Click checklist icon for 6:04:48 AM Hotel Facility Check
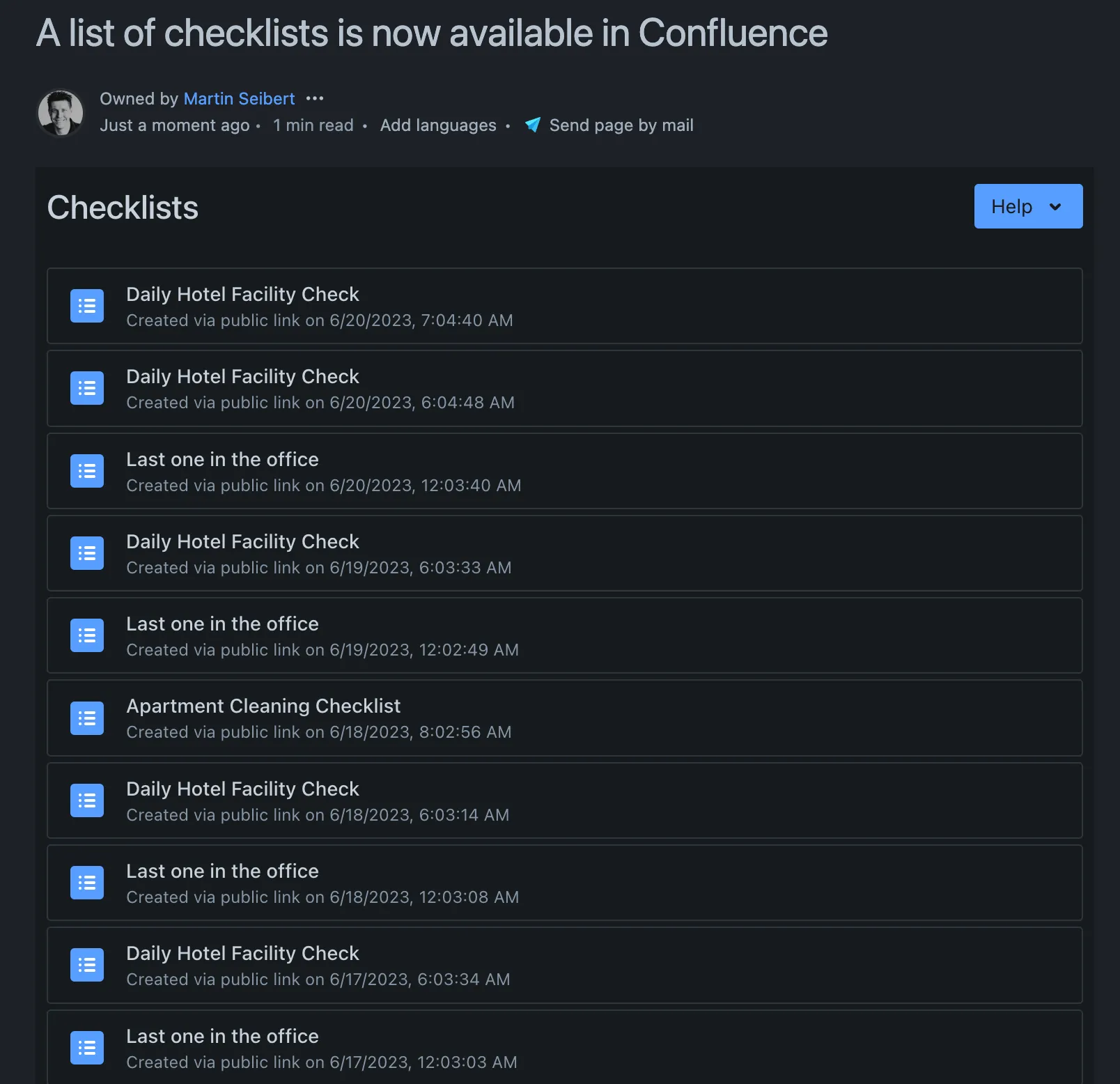 [x=87, y=388]
